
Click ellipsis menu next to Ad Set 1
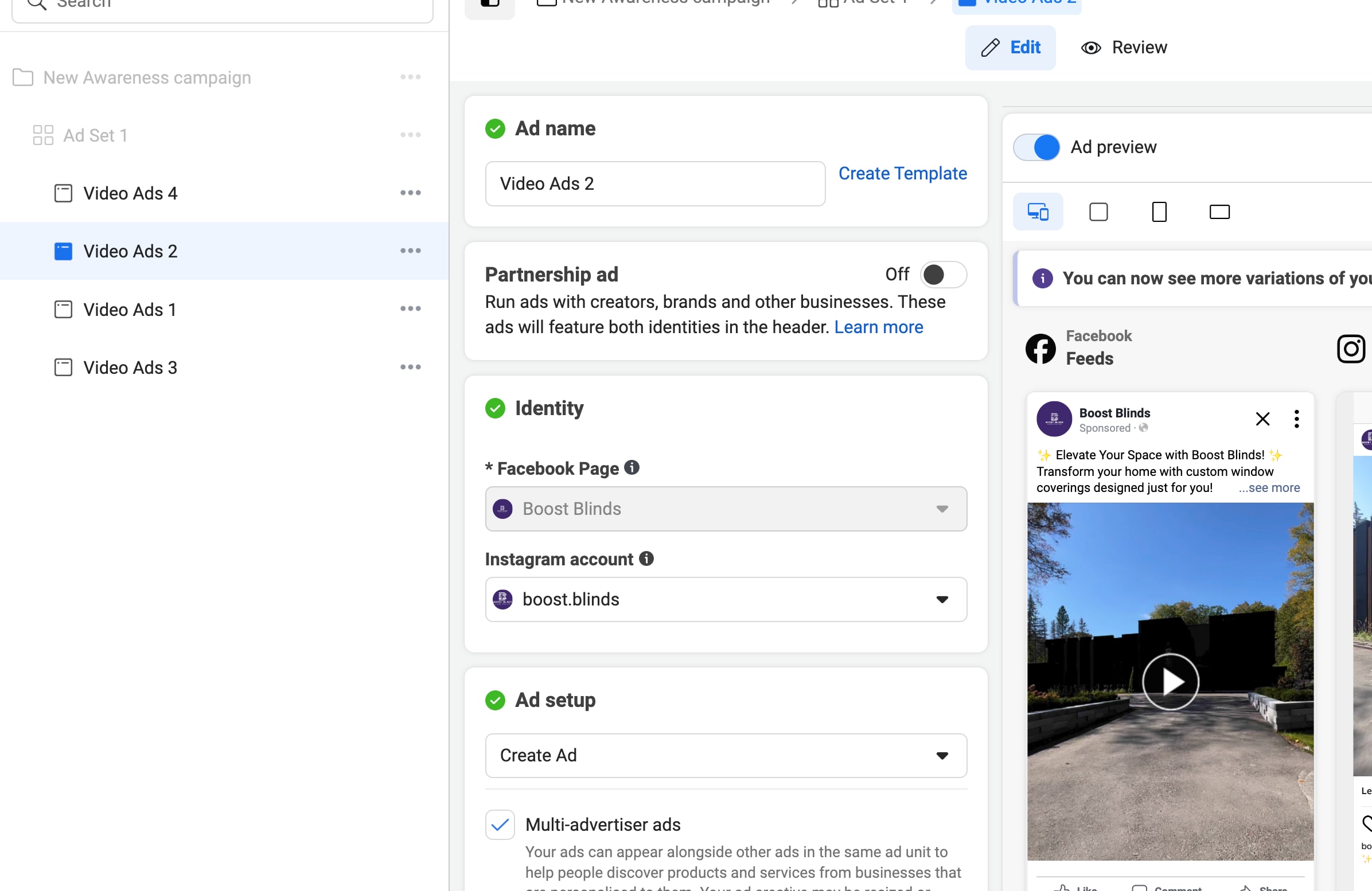410,135
